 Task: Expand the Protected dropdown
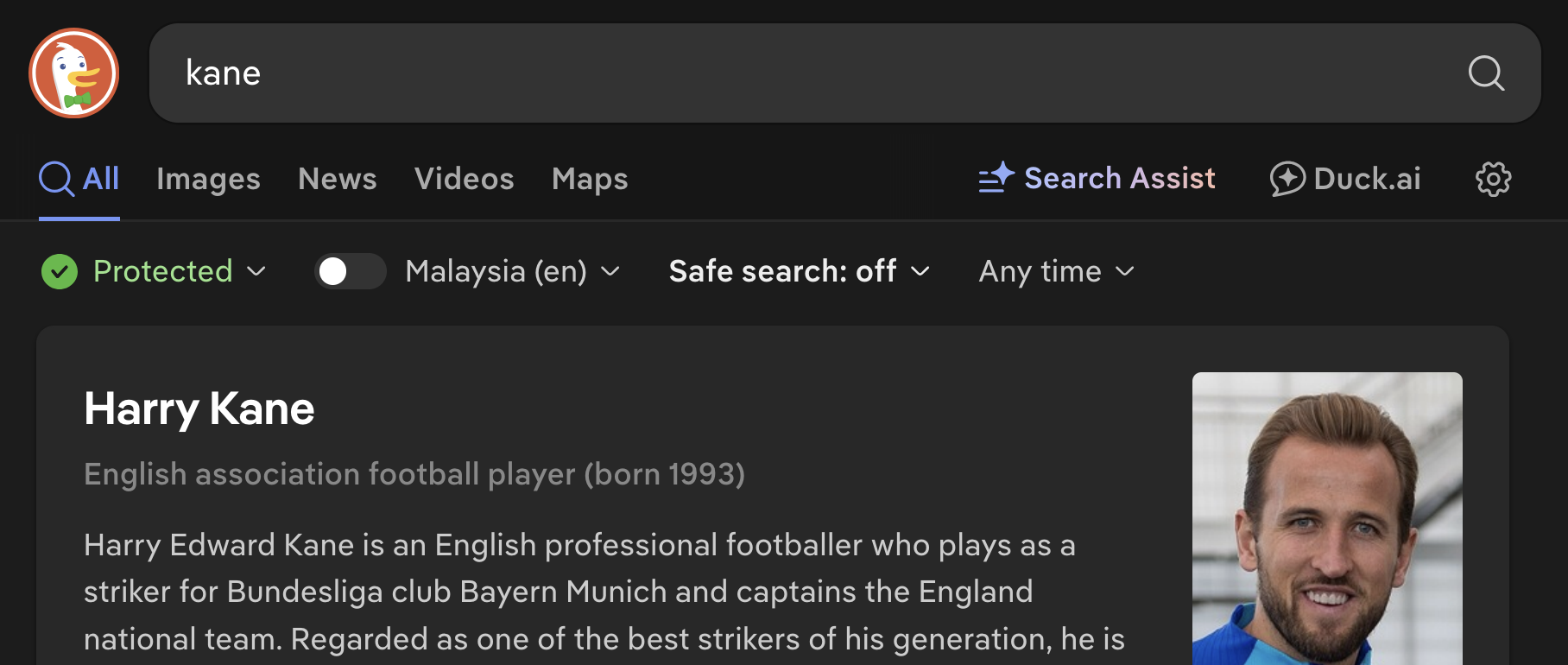pos(256,271)
